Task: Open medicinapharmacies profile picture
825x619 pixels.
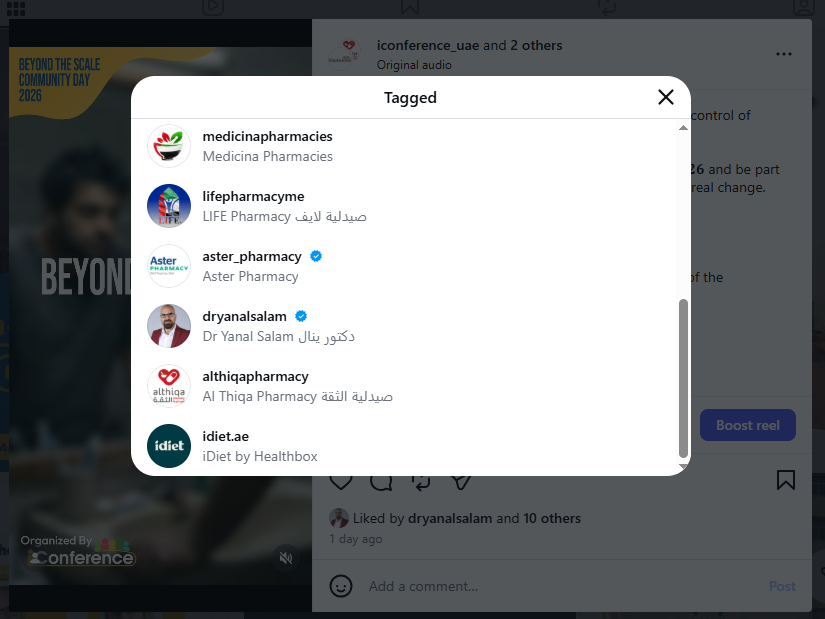Action: pyautogui.click(x=169, y=146)
